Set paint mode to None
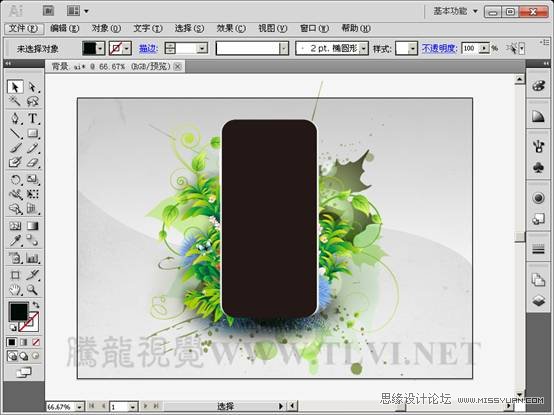This screenshot has height=415, width=554. tap(36, 342)
